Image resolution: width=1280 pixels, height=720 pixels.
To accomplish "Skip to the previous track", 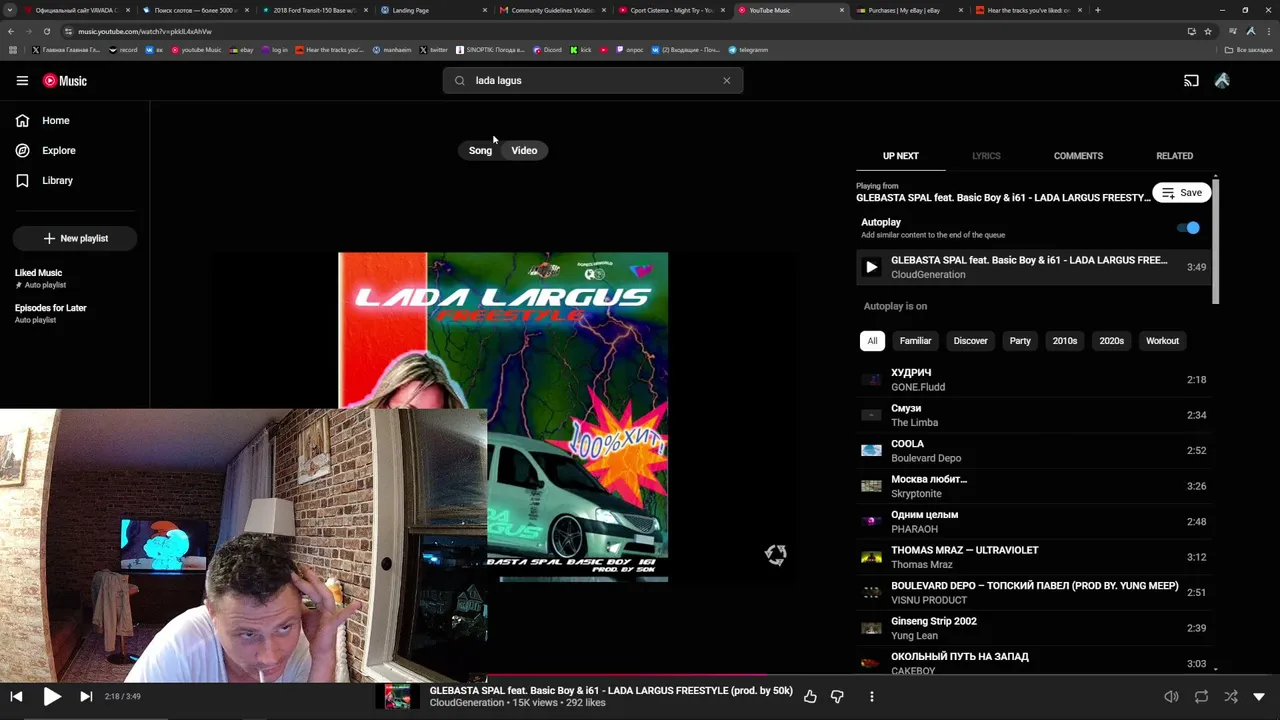I will [16, 697].
